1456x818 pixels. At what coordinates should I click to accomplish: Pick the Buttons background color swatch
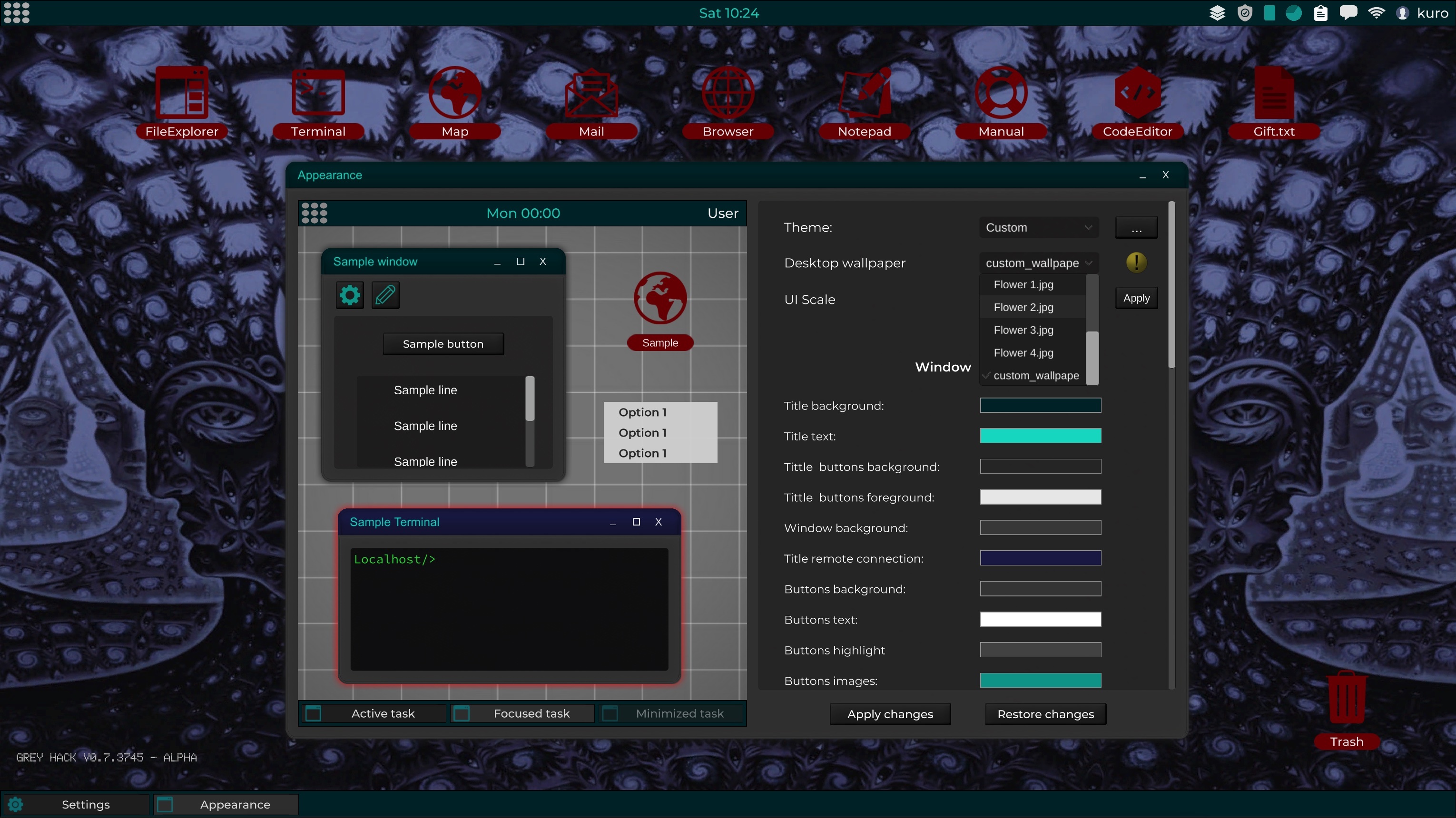click(1041, 589)
